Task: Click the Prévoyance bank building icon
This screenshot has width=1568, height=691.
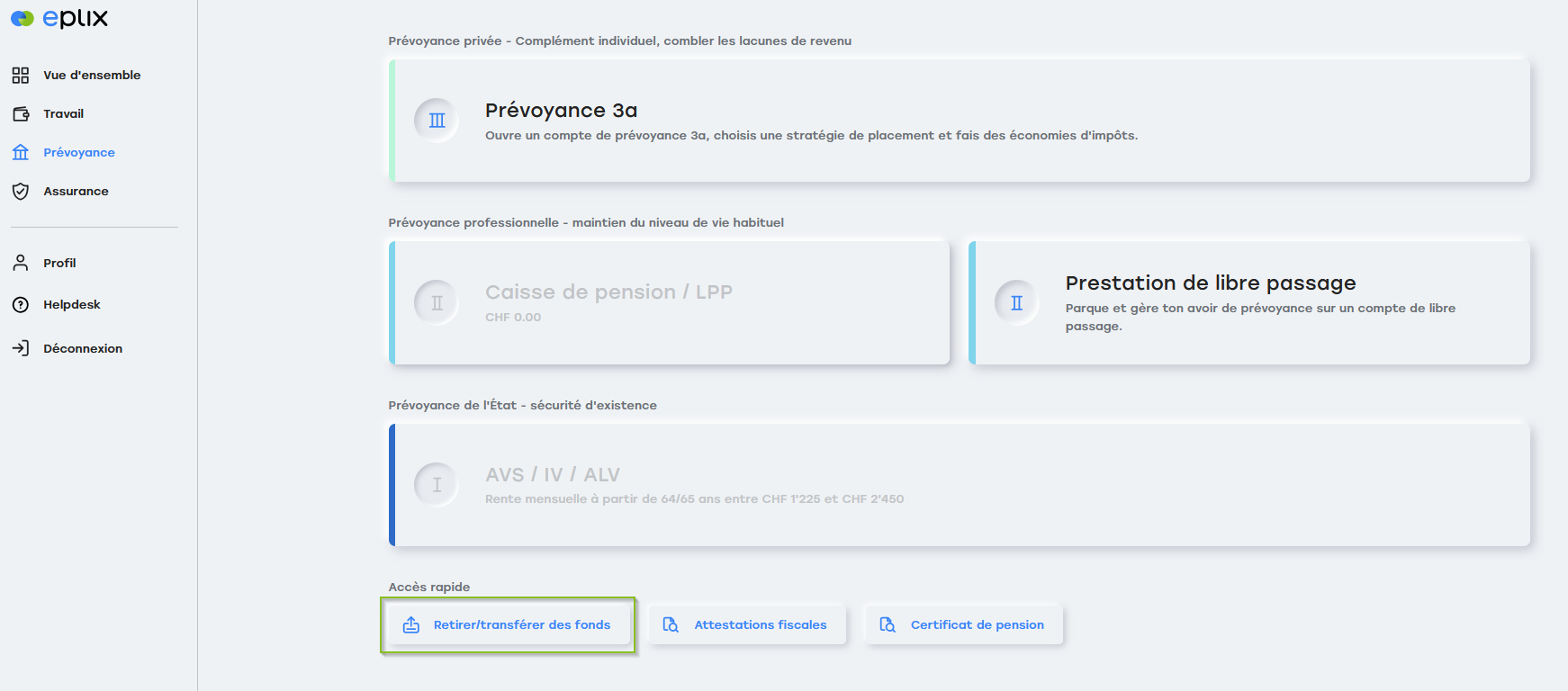Action: [x=21, y=152]
